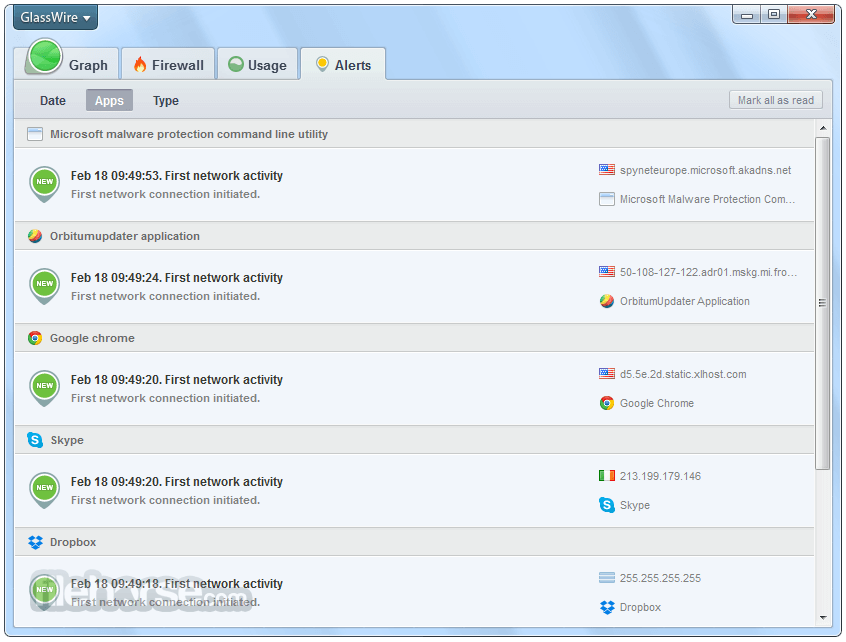Click the Microsoft malware protection header icon
Screen dimensions: 846x642
35,134
